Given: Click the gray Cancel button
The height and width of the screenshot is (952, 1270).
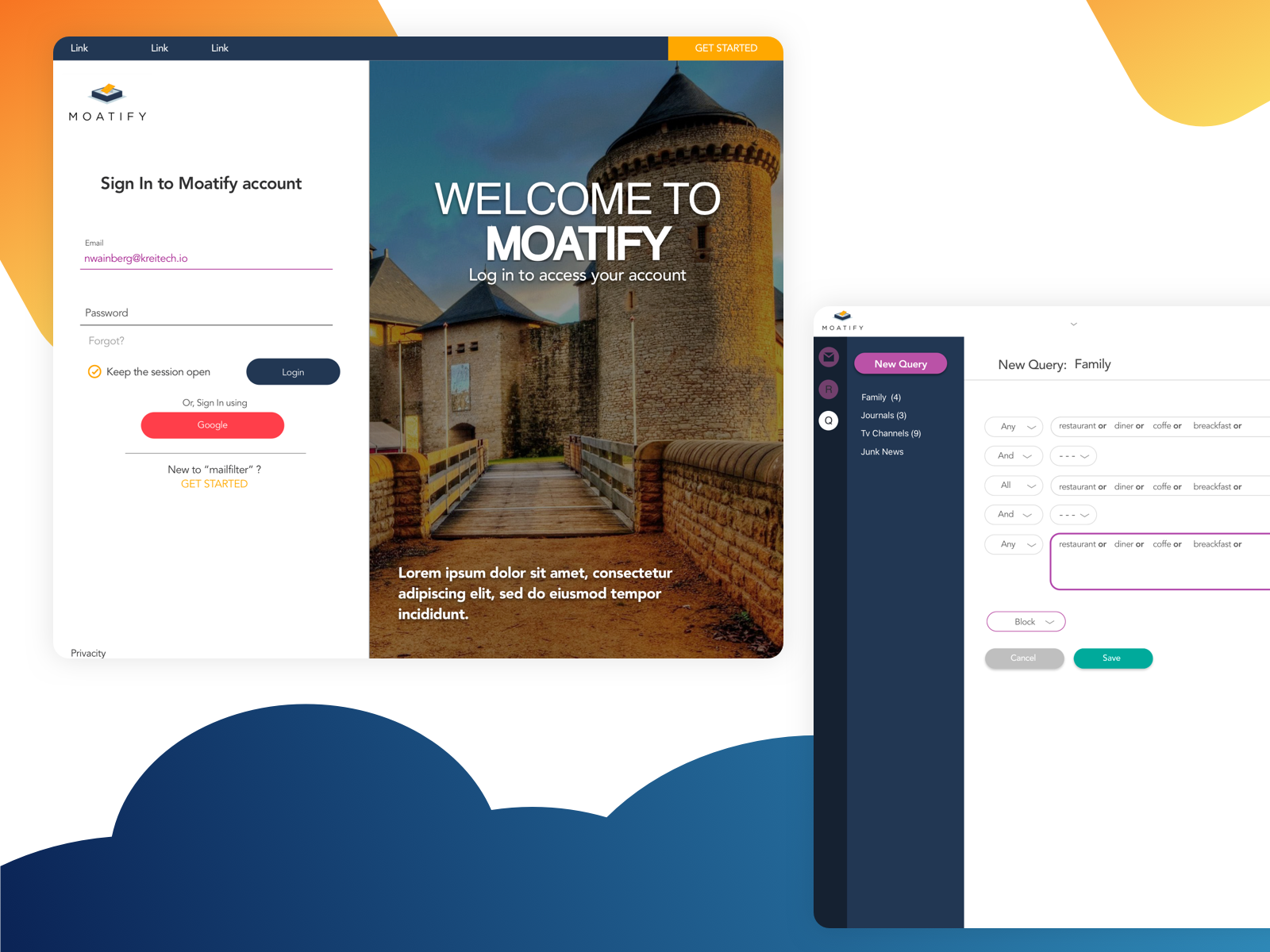Looking at the screenshot, I should click(x=1025, y=658).
